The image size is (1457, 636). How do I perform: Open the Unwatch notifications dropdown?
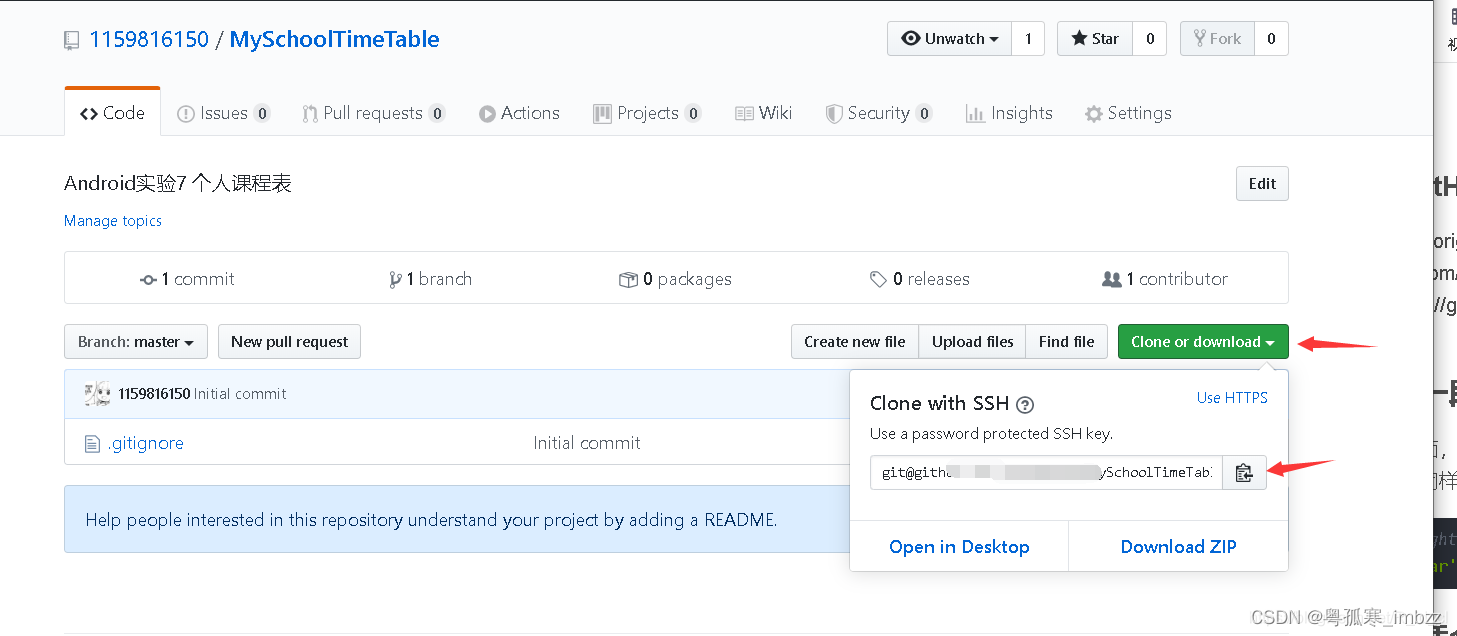click(x=949, y=39)
